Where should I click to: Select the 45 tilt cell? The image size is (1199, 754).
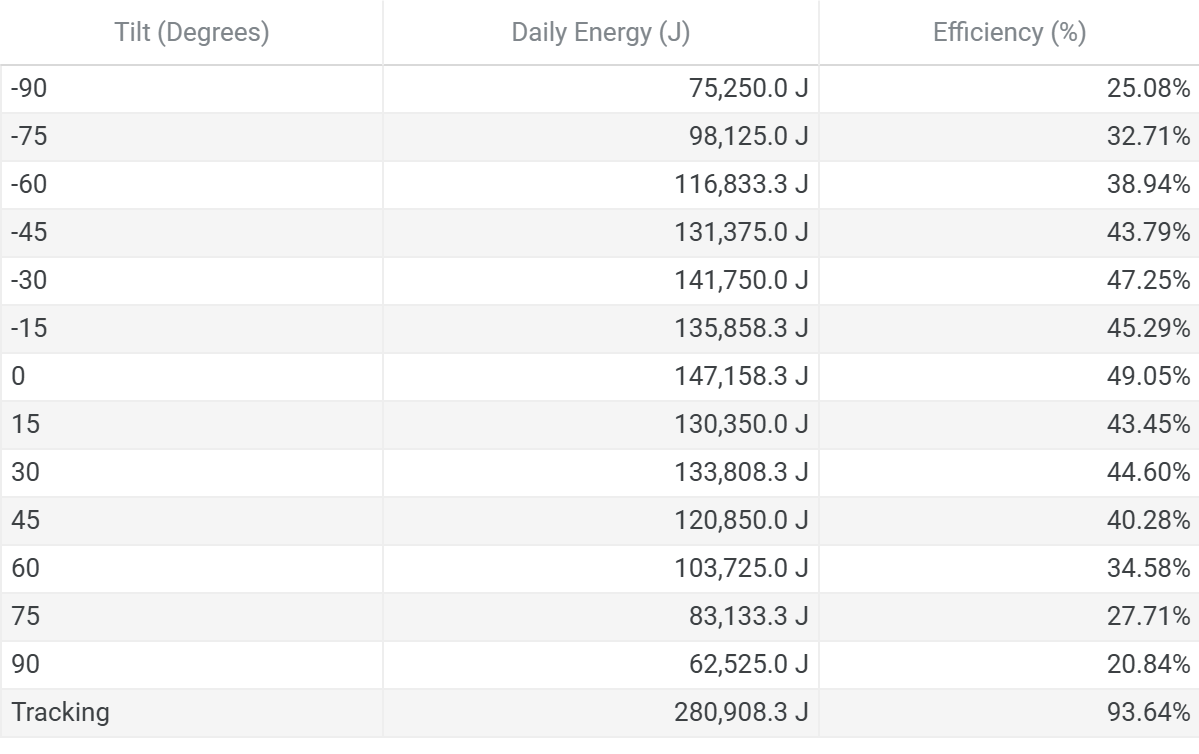[191, 522]
